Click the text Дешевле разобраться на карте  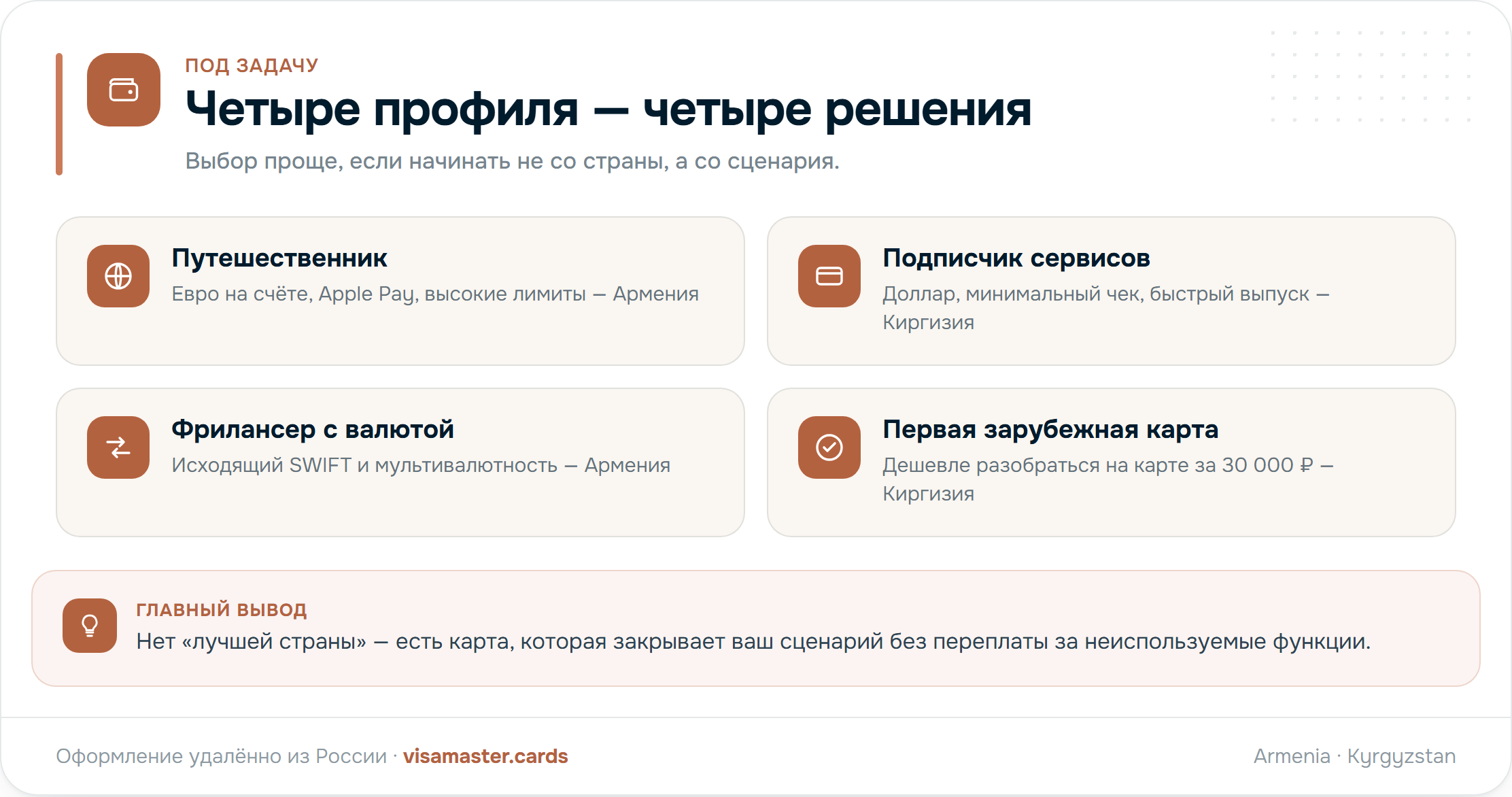pos(1108,479)
